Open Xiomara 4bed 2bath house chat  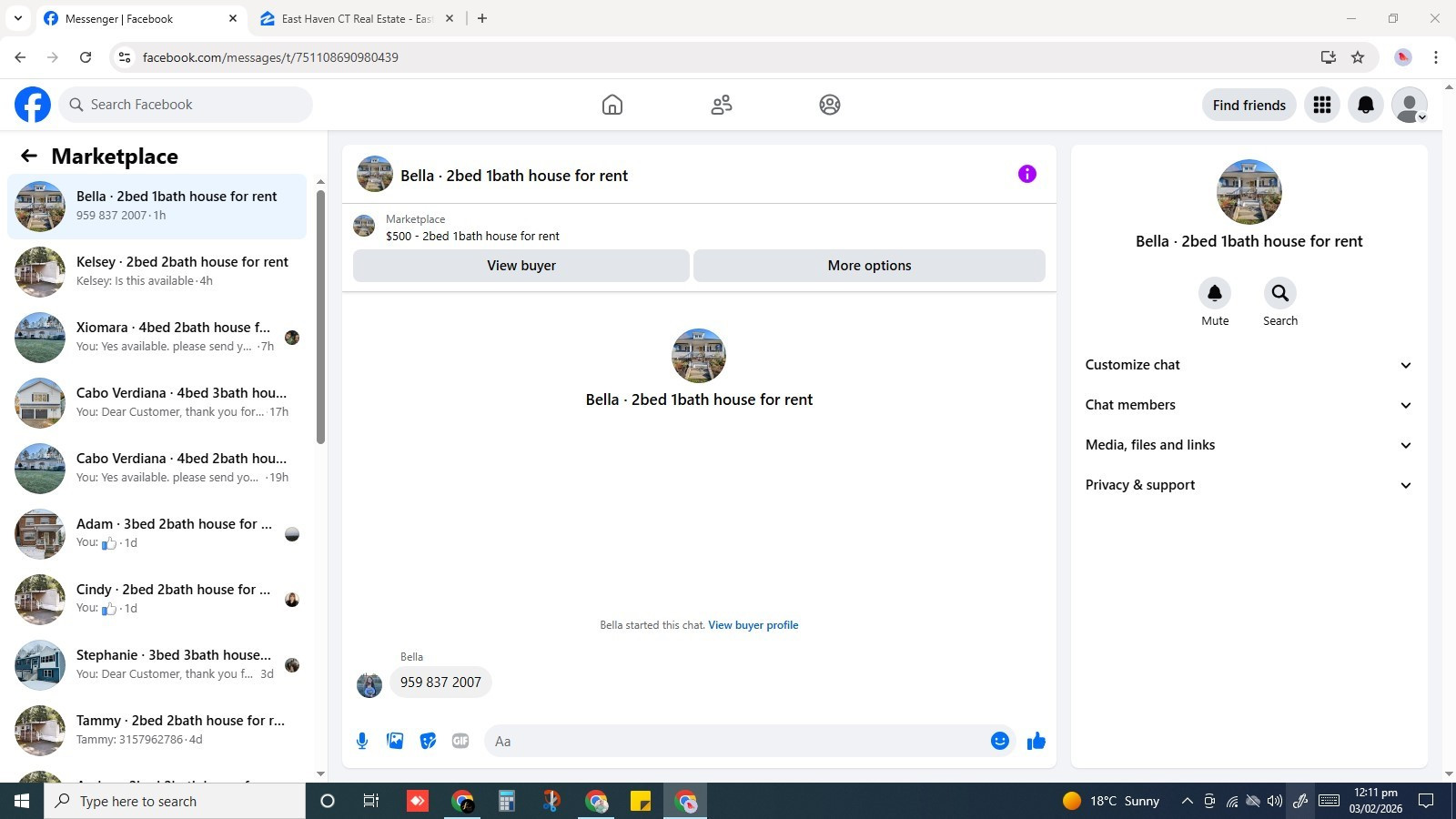point(157,338)
